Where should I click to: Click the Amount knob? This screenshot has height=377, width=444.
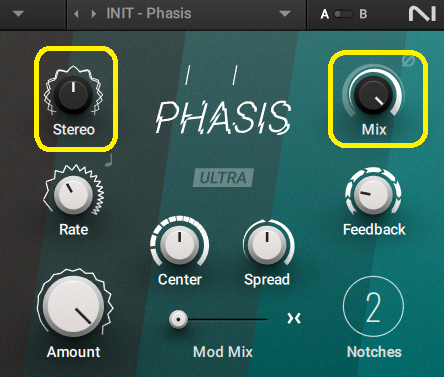point(74,307)
